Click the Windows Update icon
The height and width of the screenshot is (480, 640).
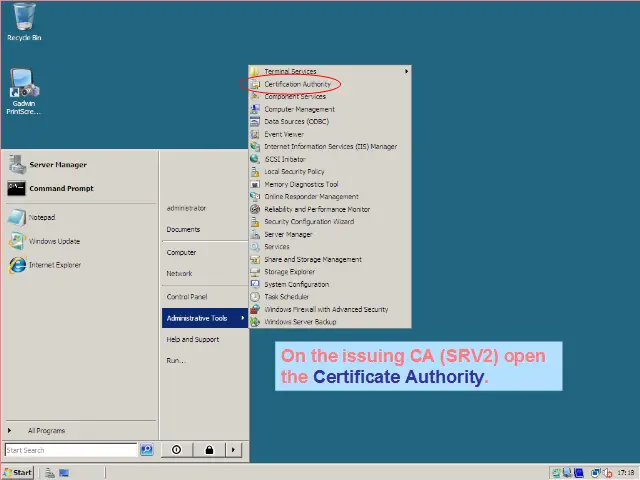pos(17,241)
